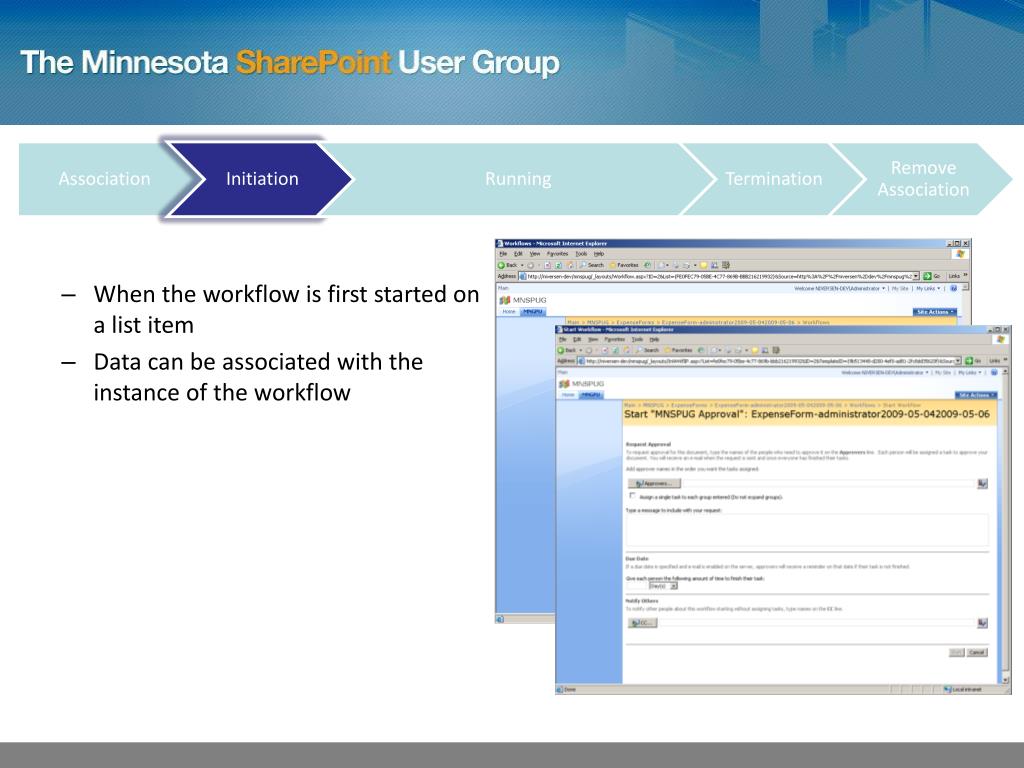This screenshot has height=768, width=1024.
Task: Click into the Approvers names input field
Action: pos(828,484)
